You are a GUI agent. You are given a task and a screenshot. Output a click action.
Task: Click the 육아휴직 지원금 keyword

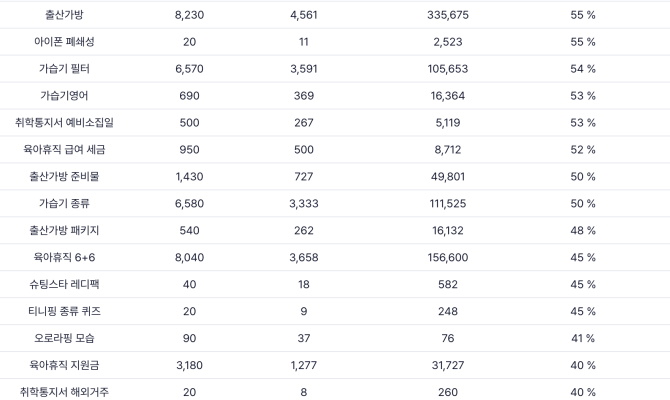(x=66, y=366)
